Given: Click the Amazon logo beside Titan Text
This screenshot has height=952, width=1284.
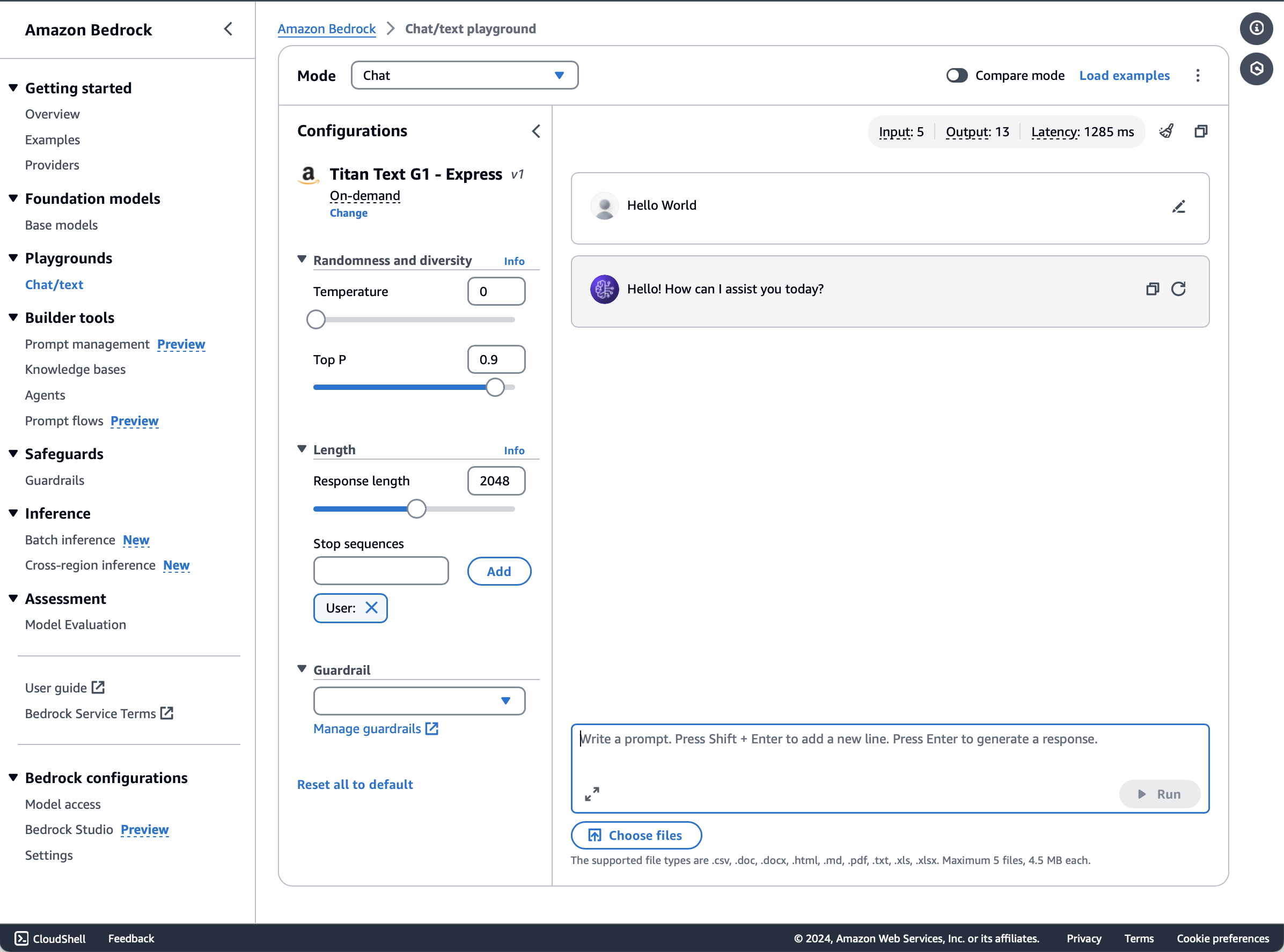Looking at the screenshot, I should point(309,175).
